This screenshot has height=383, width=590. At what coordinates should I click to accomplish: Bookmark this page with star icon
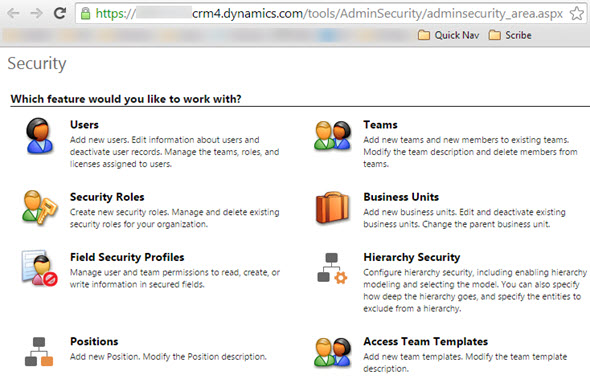point(576,14)
